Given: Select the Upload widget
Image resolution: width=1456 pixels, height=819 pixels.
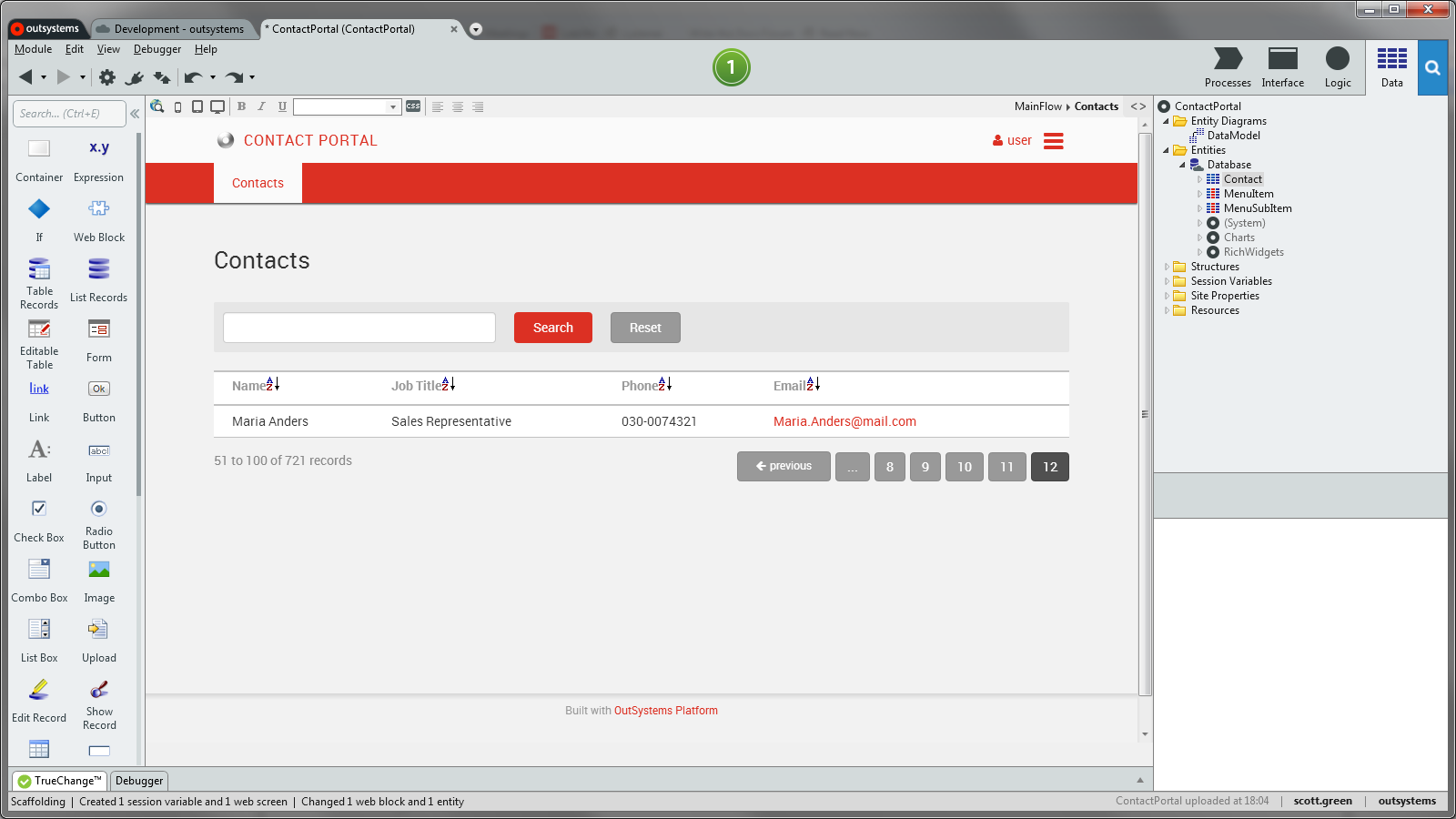Looking at the screenshot, I should pos(99,641).
